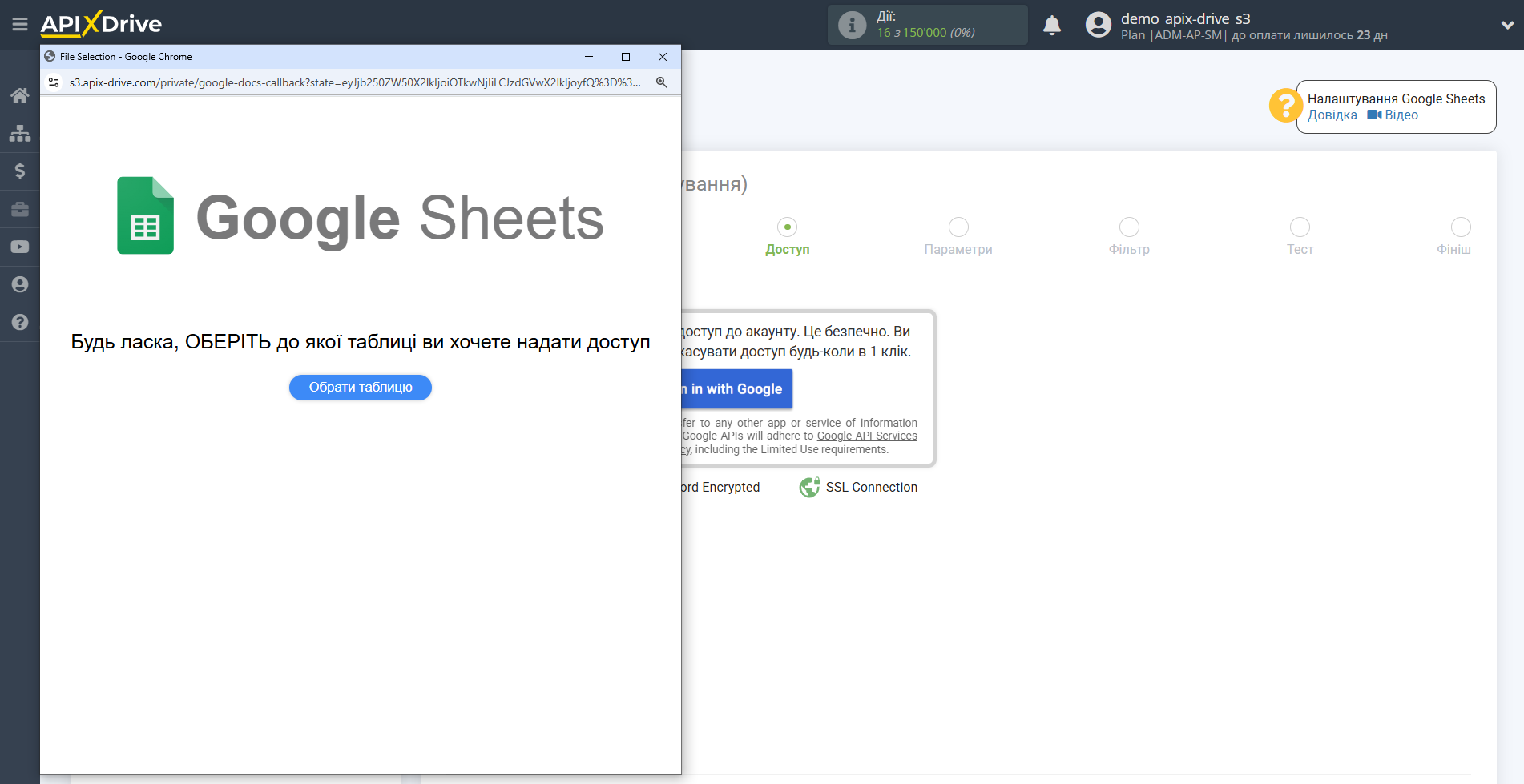Open the YouTube video icon in sidebar

(x=20, y=247)
